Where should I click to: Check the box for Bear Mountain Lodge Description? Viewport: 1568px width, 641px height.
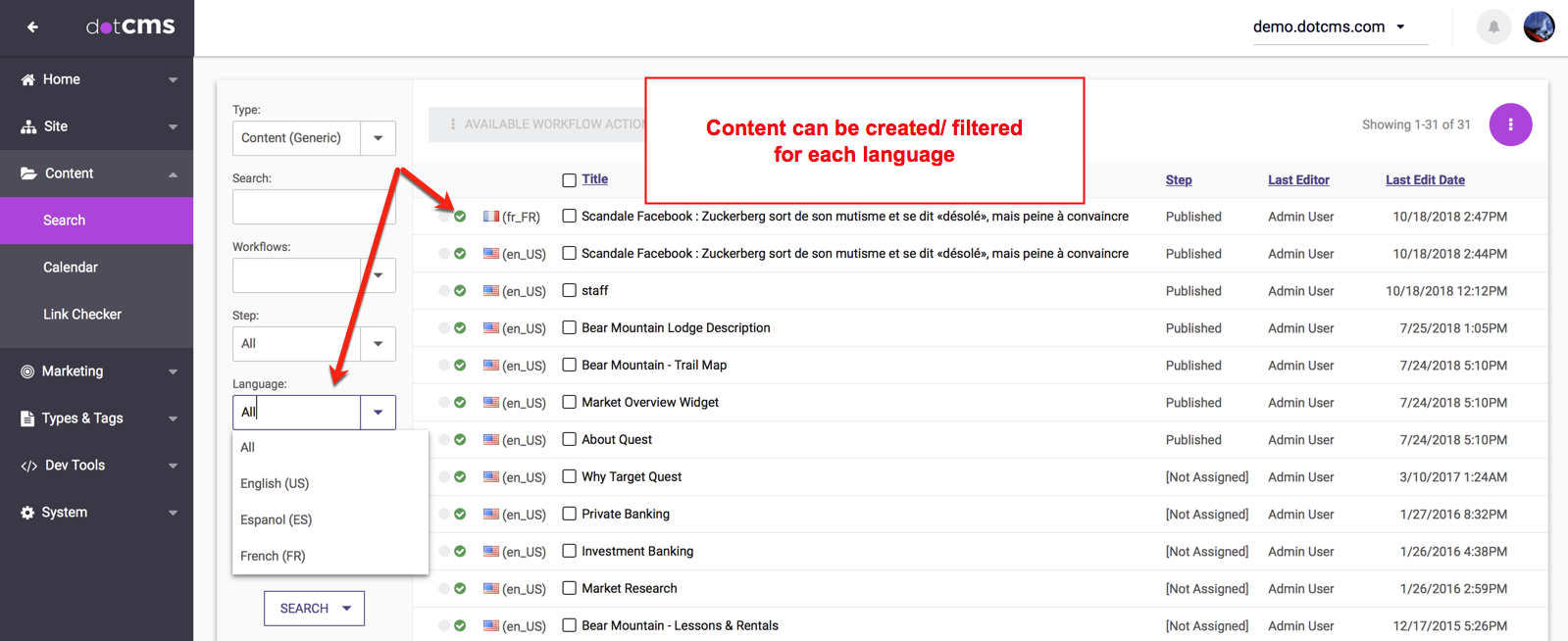569,328
